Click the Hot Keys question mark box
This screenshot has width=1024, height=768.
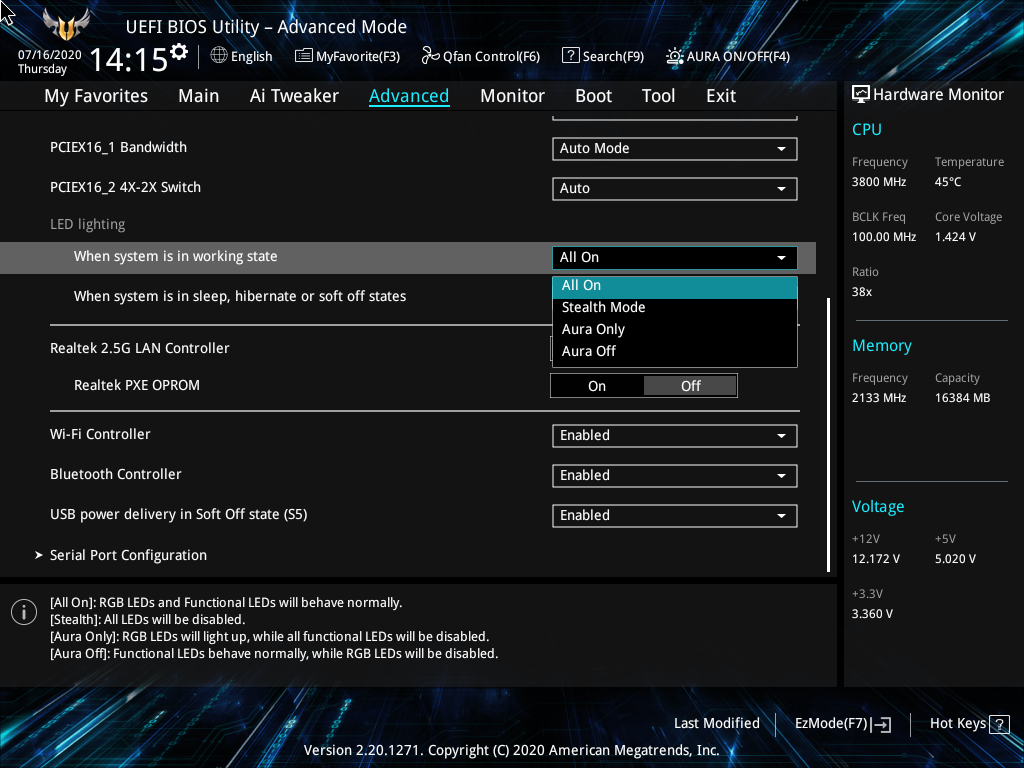tap(999, 724)
